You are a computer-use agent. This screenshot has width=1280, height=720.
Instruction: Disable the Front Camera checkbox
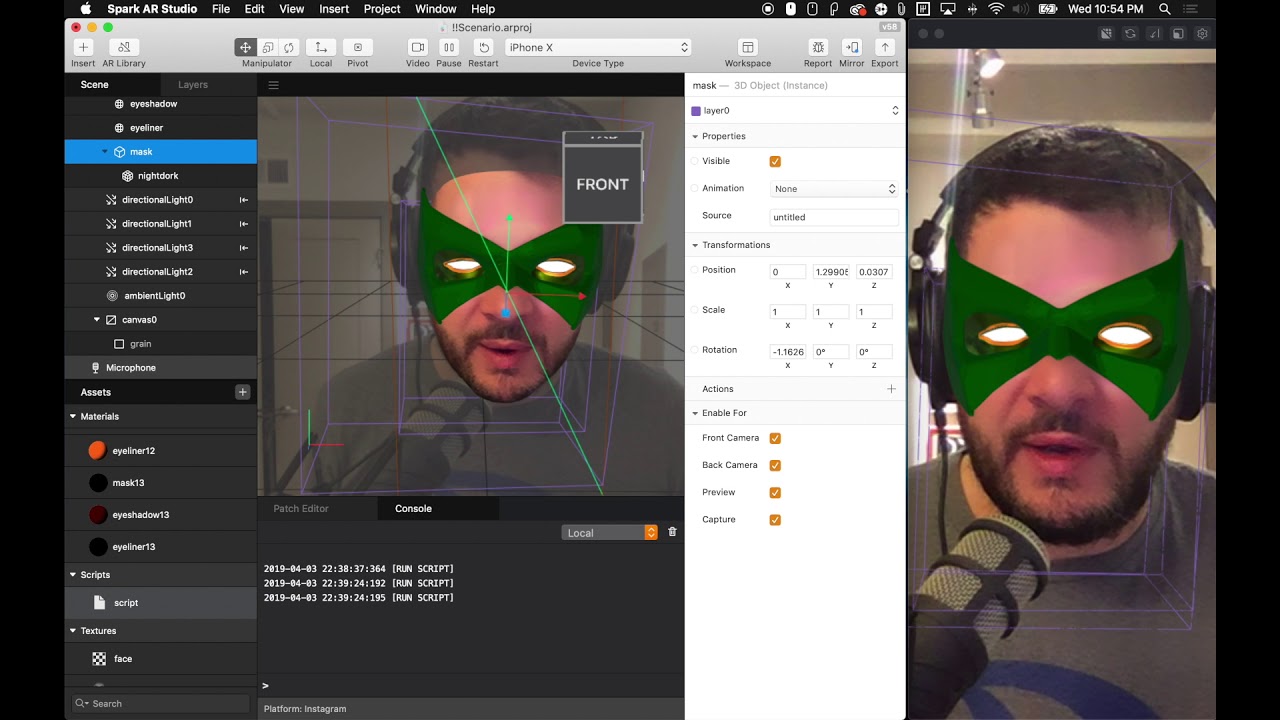pos(775,438)
